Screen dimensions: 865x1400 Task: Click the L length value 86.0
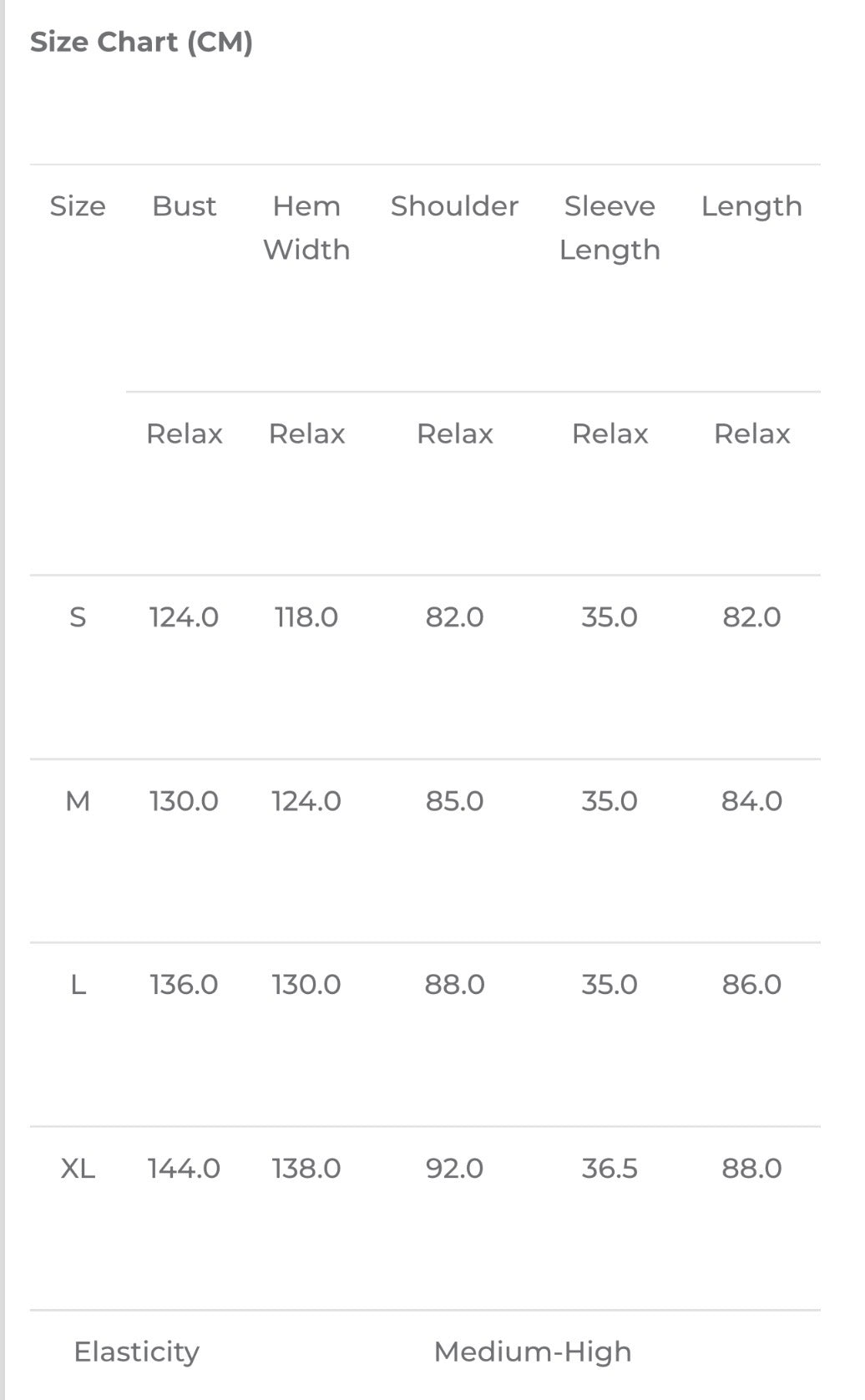pos(751,985)
